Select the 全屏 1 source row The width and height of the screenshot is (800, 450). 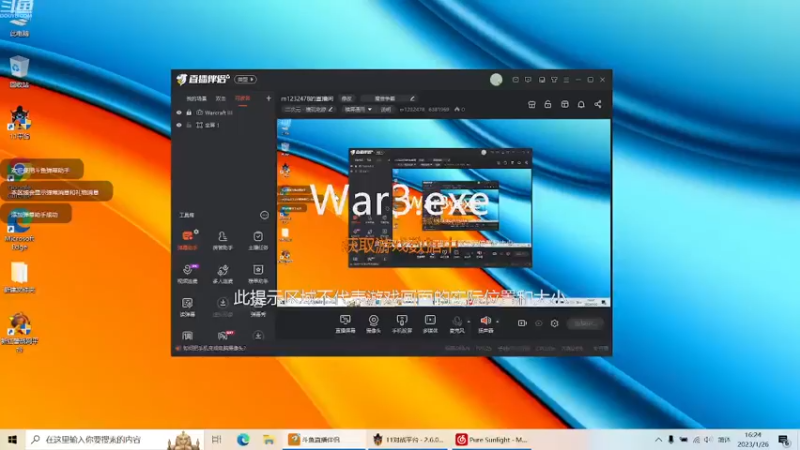click(x=223, y=125)
